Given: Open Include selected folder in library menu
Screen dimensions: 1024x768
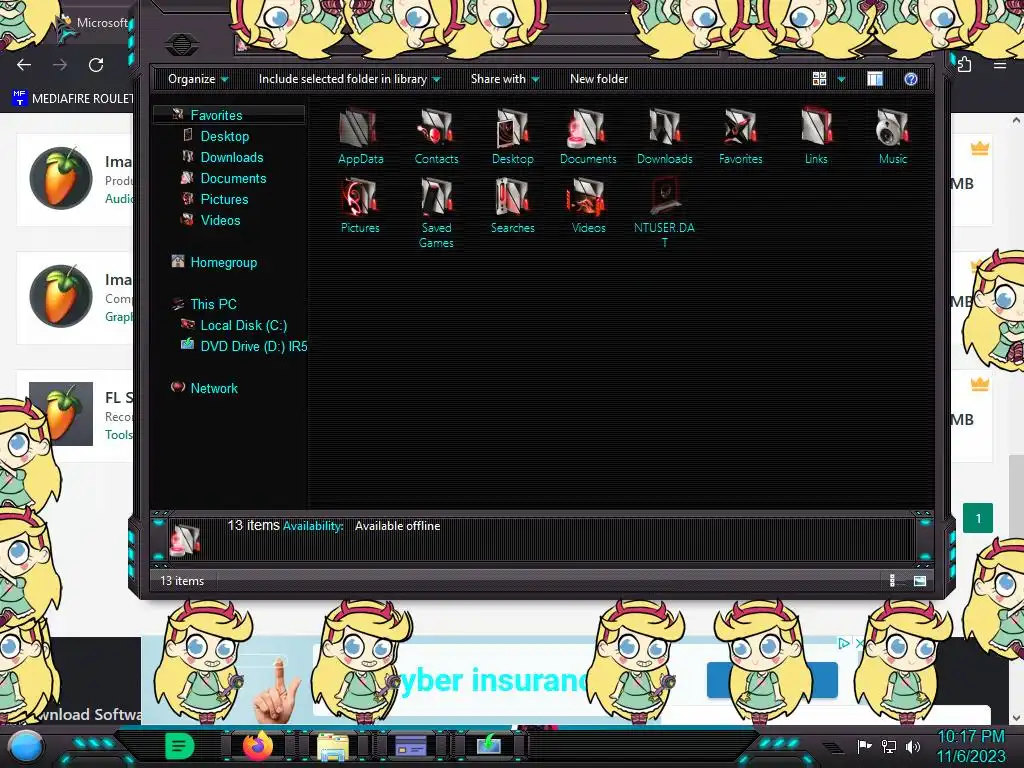Looking at the screenshot, I should [349, 79].
